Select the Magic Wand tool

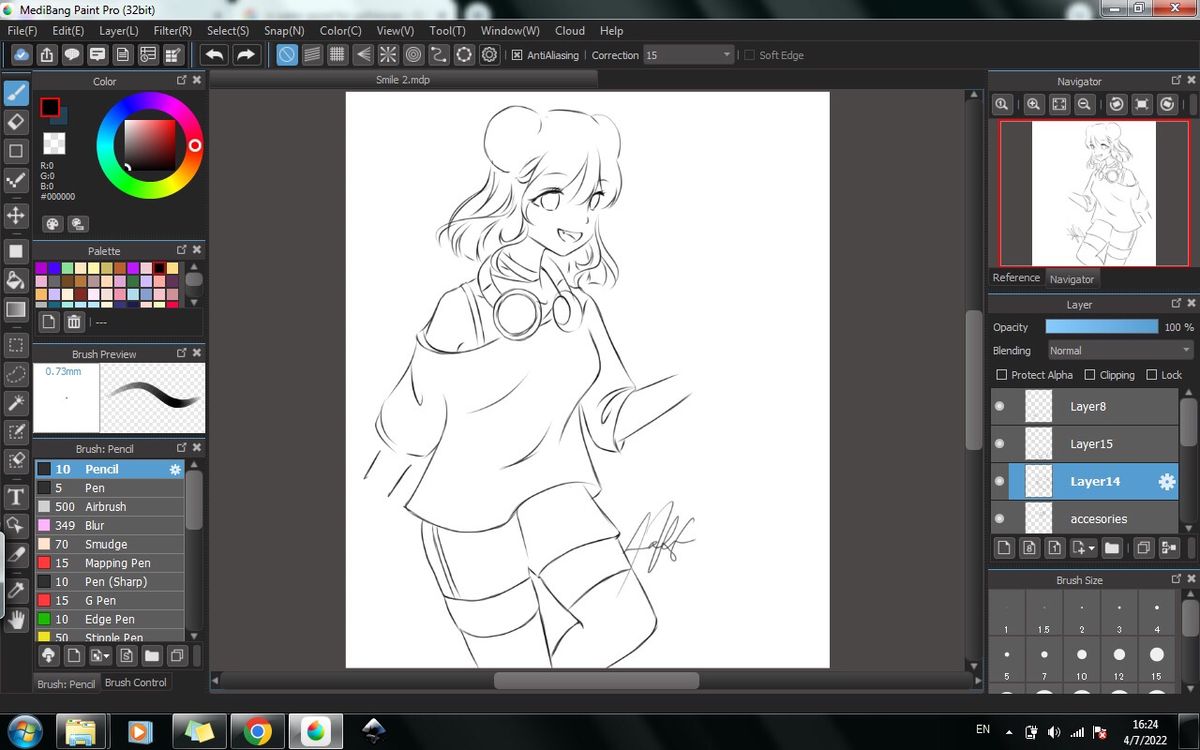click(16, 403)
